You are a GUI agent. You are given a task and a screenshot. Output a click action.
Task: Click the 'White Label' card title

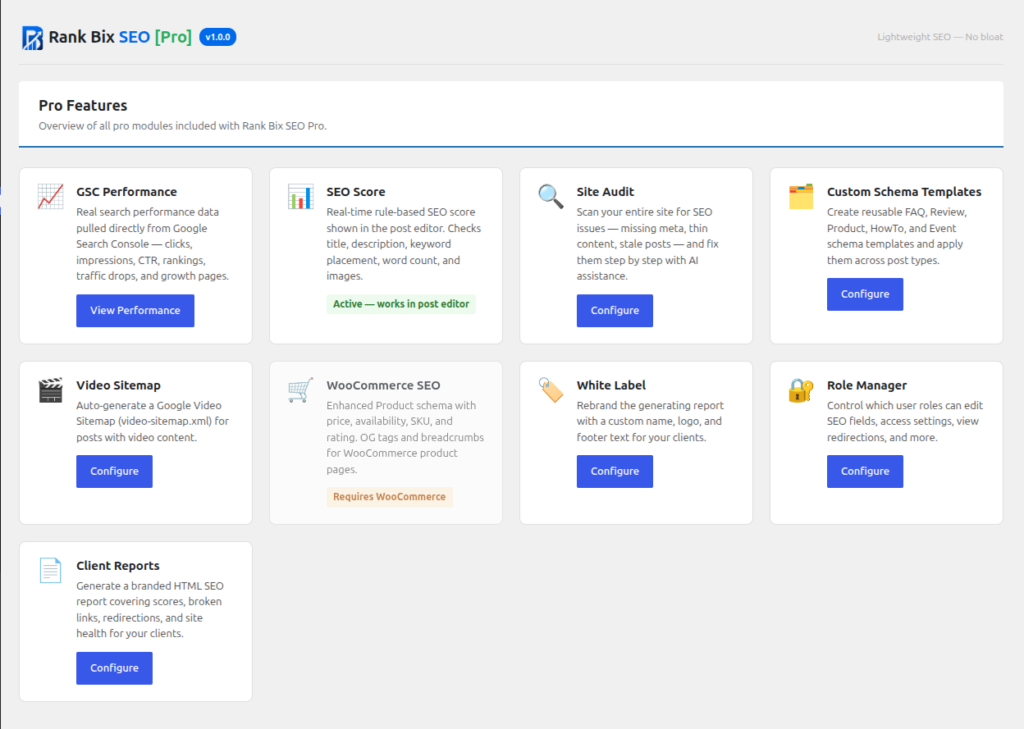click(611, 385)
